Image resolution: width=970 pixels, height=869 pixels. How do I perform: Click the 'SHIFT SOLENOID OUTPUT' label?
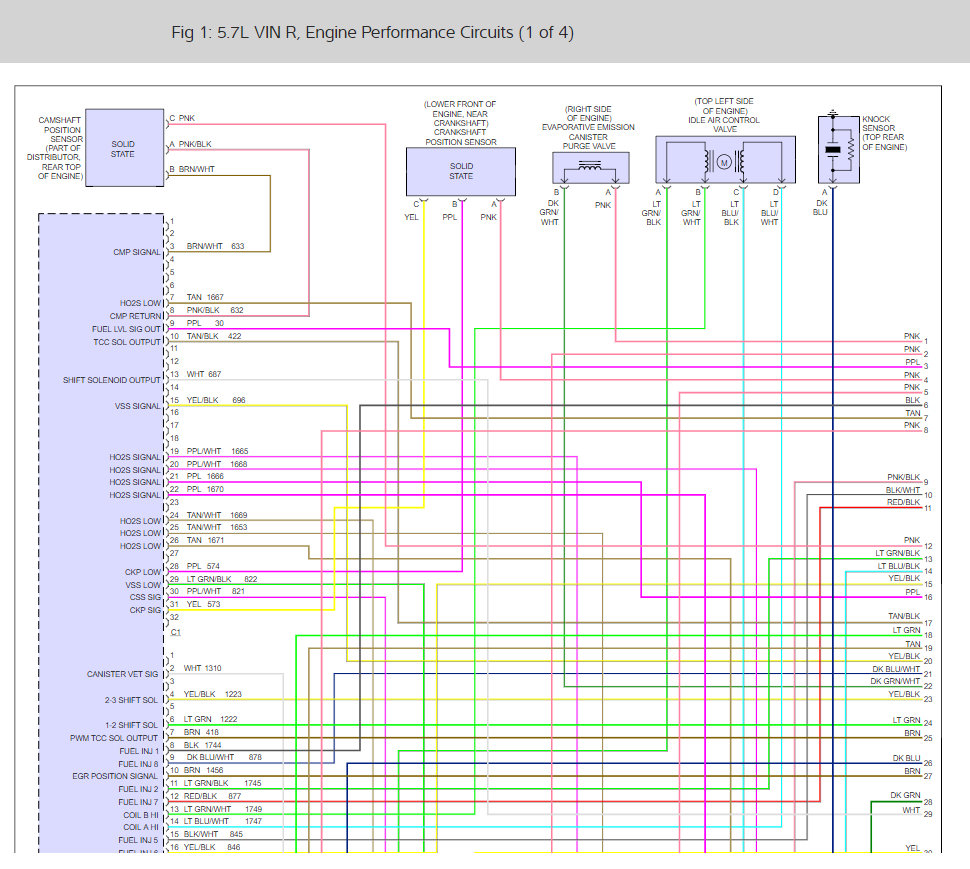coord(111,380)
